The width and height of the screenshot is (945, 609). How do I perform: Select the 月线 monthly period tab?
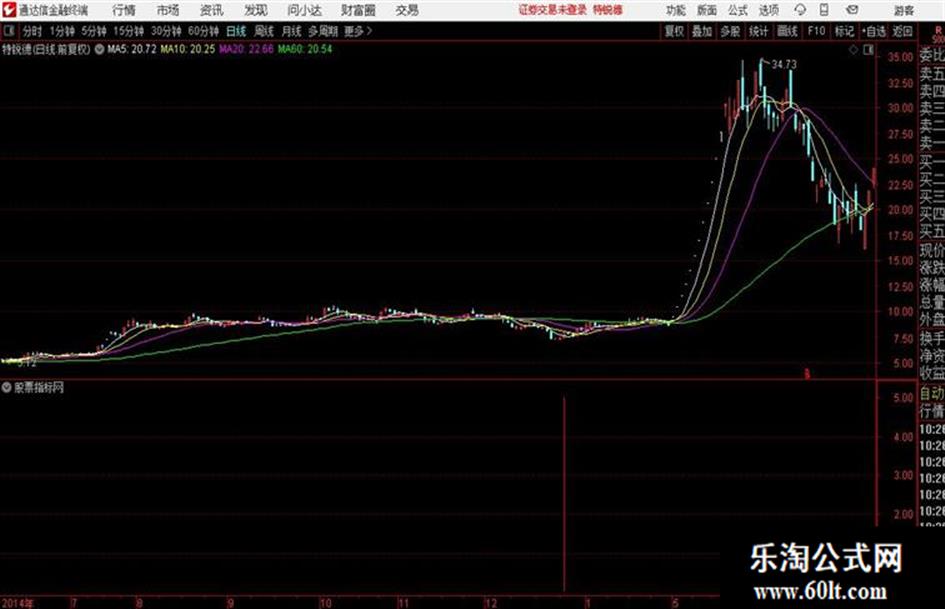(291, 31)
